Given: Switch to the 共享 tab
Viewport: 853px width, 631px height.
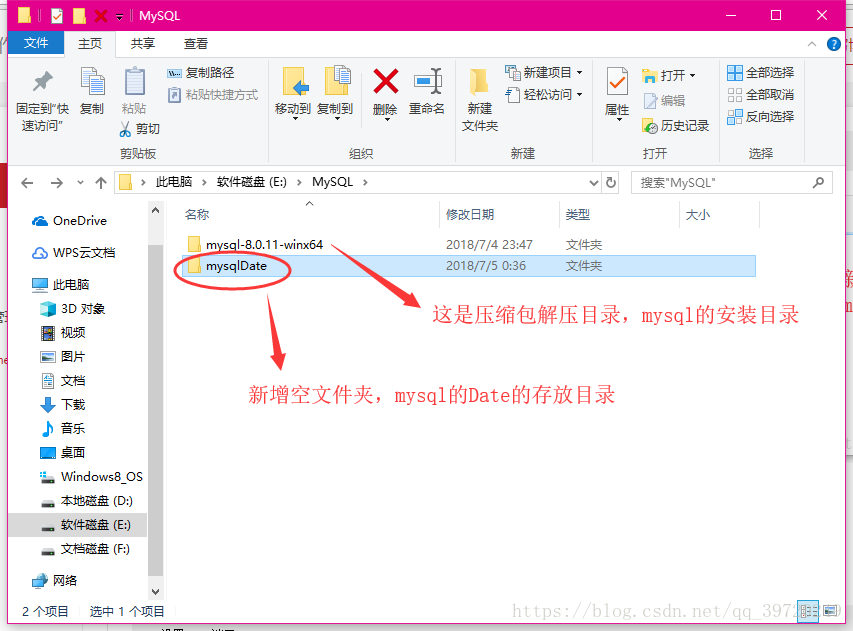Looking at the screenshot, I should (x=143, y=44).
